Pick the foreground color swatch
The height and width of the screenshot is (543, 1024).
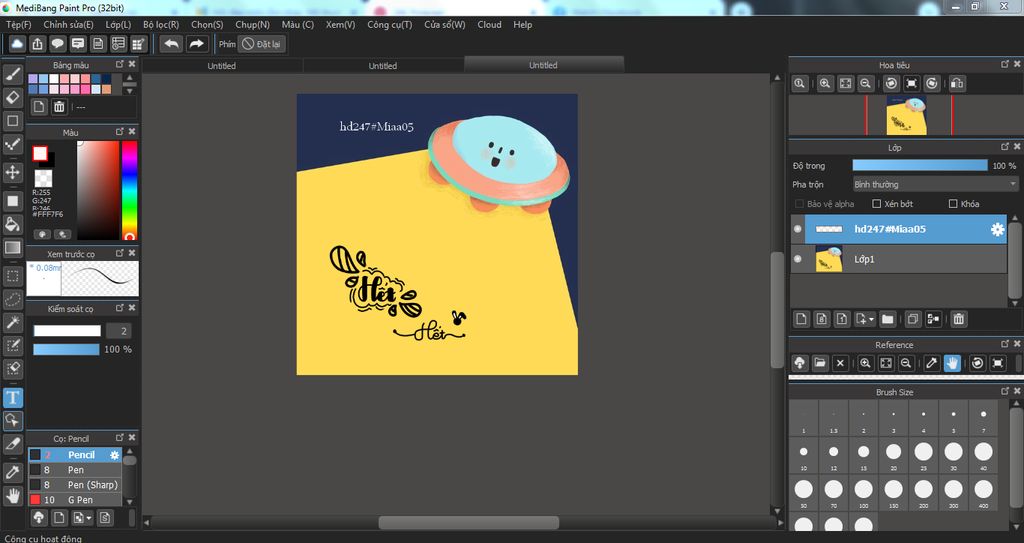[x=40, y=154]
